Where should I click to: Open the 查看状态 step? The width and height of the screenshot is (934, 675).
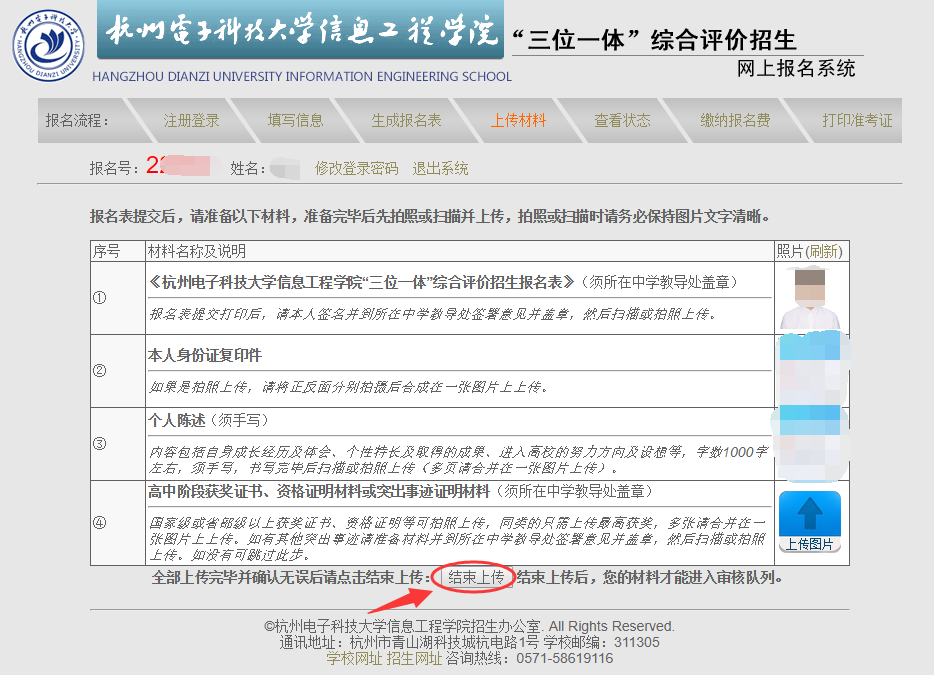(622, 120)
